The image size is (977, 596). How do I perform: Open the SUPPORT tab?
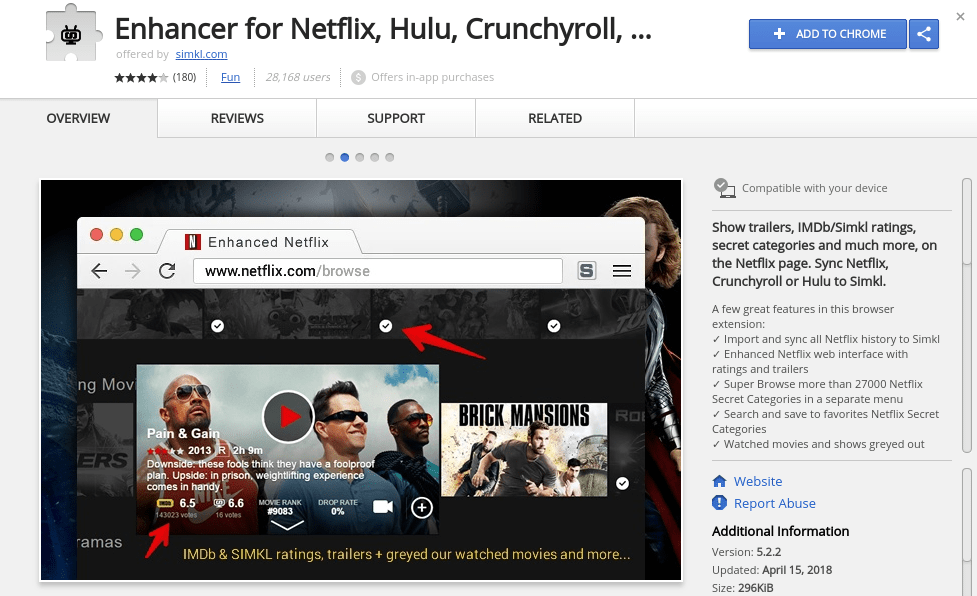(x=395, y=118)
